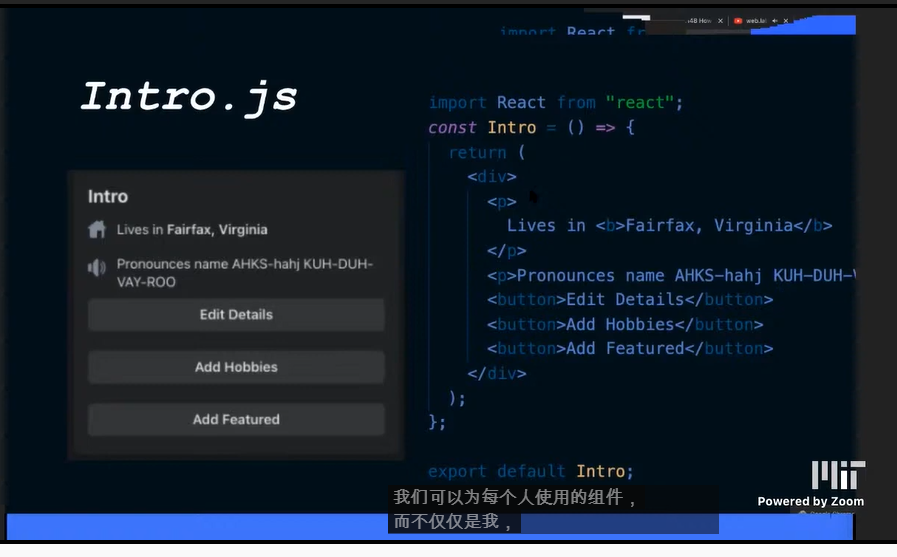This screenshot has height=557, width=897.
Task: Click the code line '<button>Edit Details</button>'
Action: point(630,300)
